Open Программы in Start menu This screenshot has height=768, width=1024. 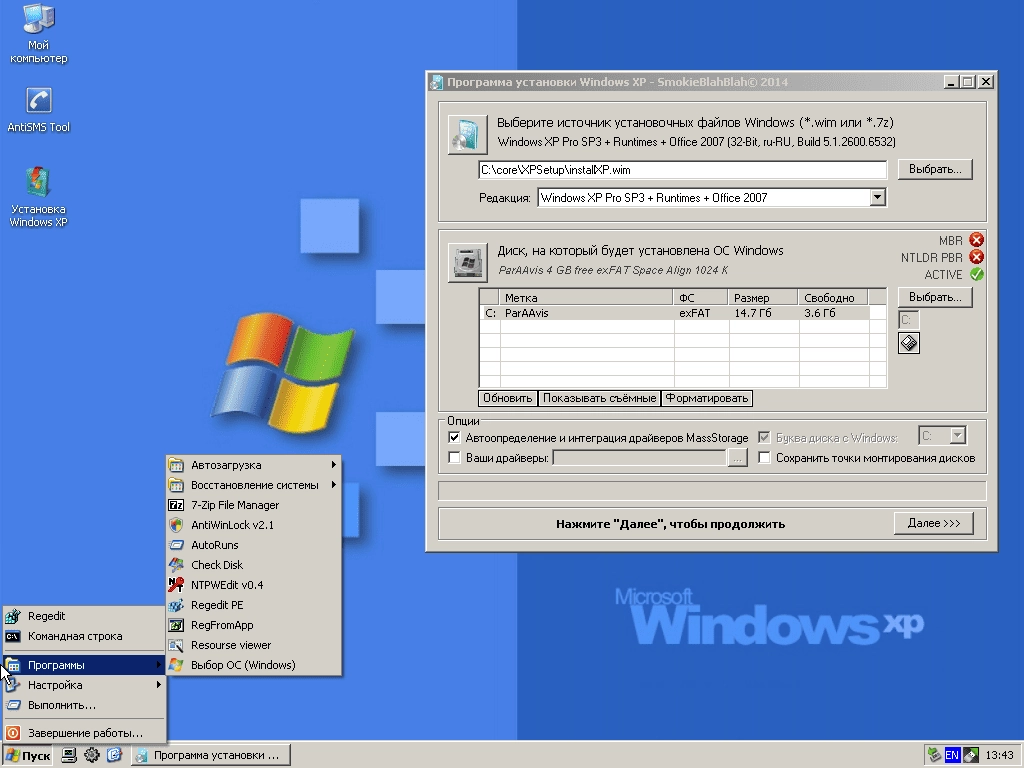(84, 665)
